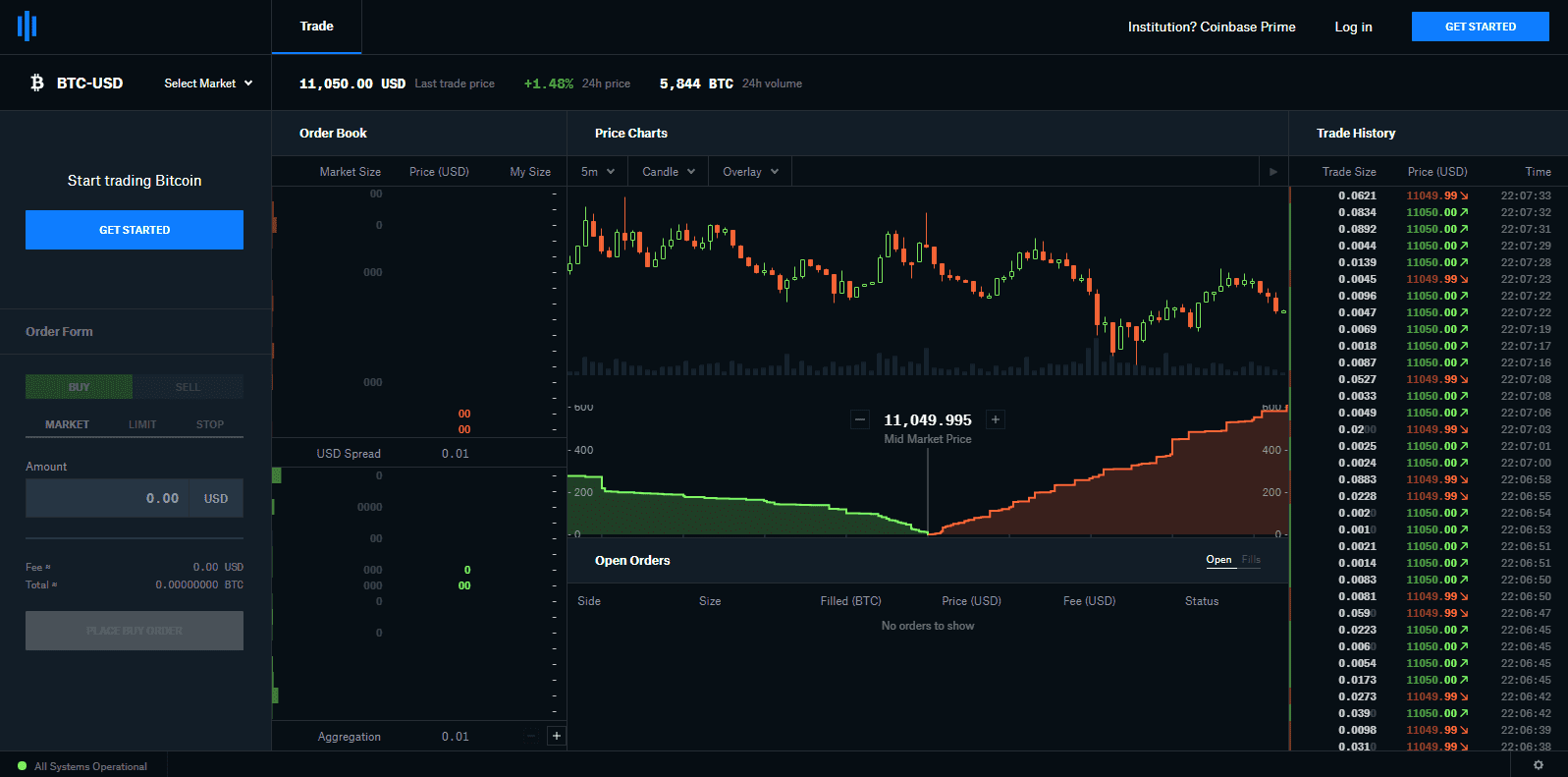Viewport: 1568px width, 777px height.
Task: Toggle open orders view to Fills
Action: 1251,560
